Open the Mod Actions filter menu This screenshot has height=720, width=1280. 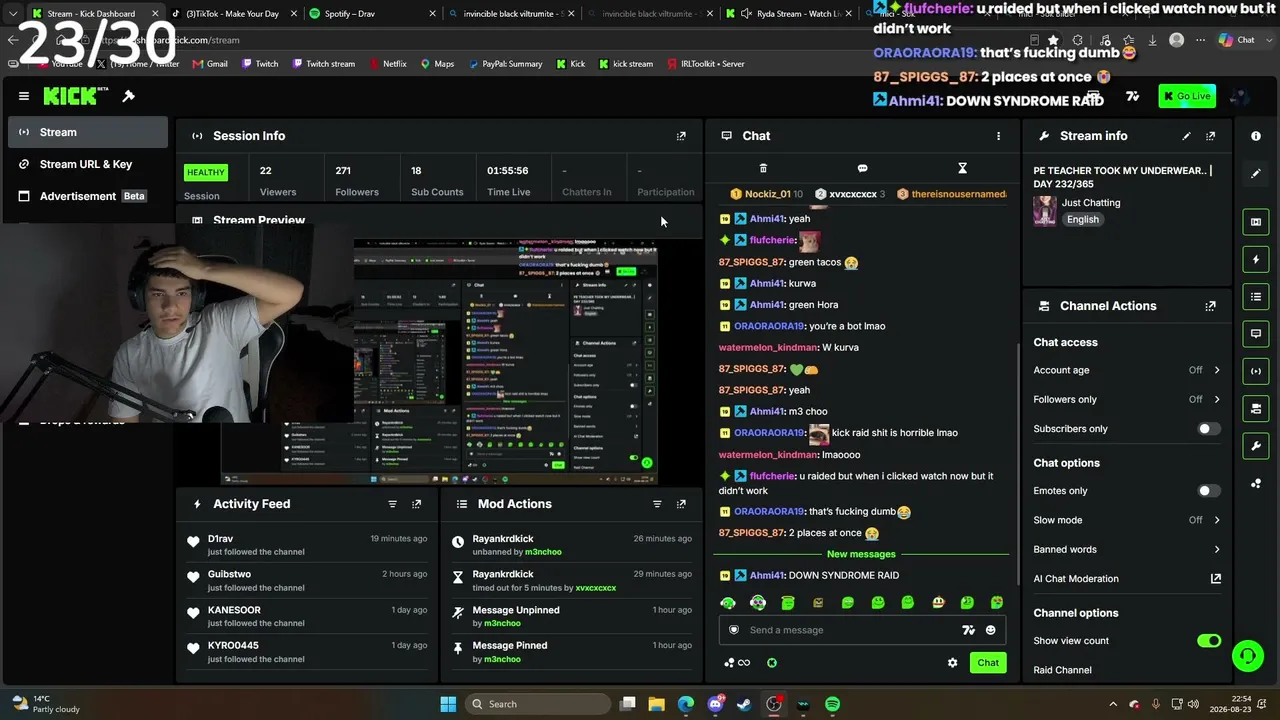click(657, 504)
